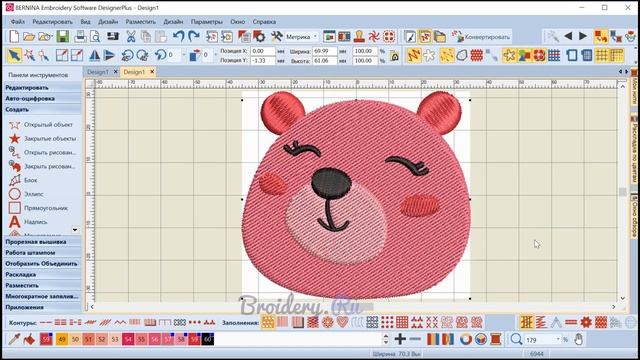Click the scissors Cut icon
This screenshot has height=360, width=640.
pos(131,37)
